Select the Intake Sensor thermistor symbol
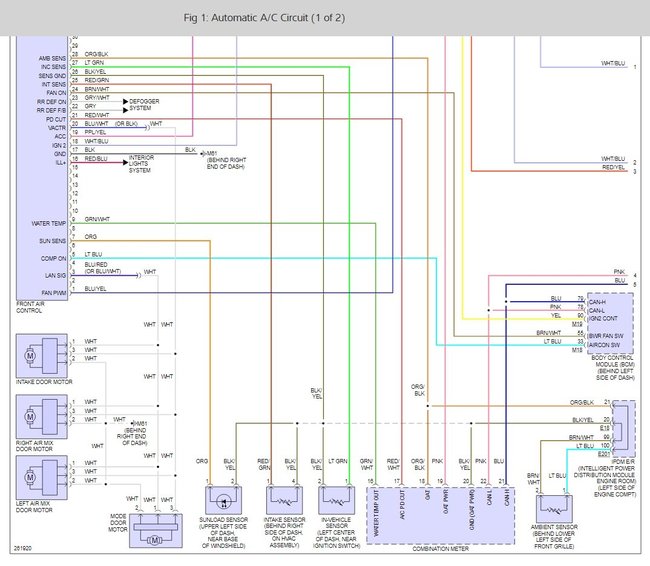 coord(284,500)
